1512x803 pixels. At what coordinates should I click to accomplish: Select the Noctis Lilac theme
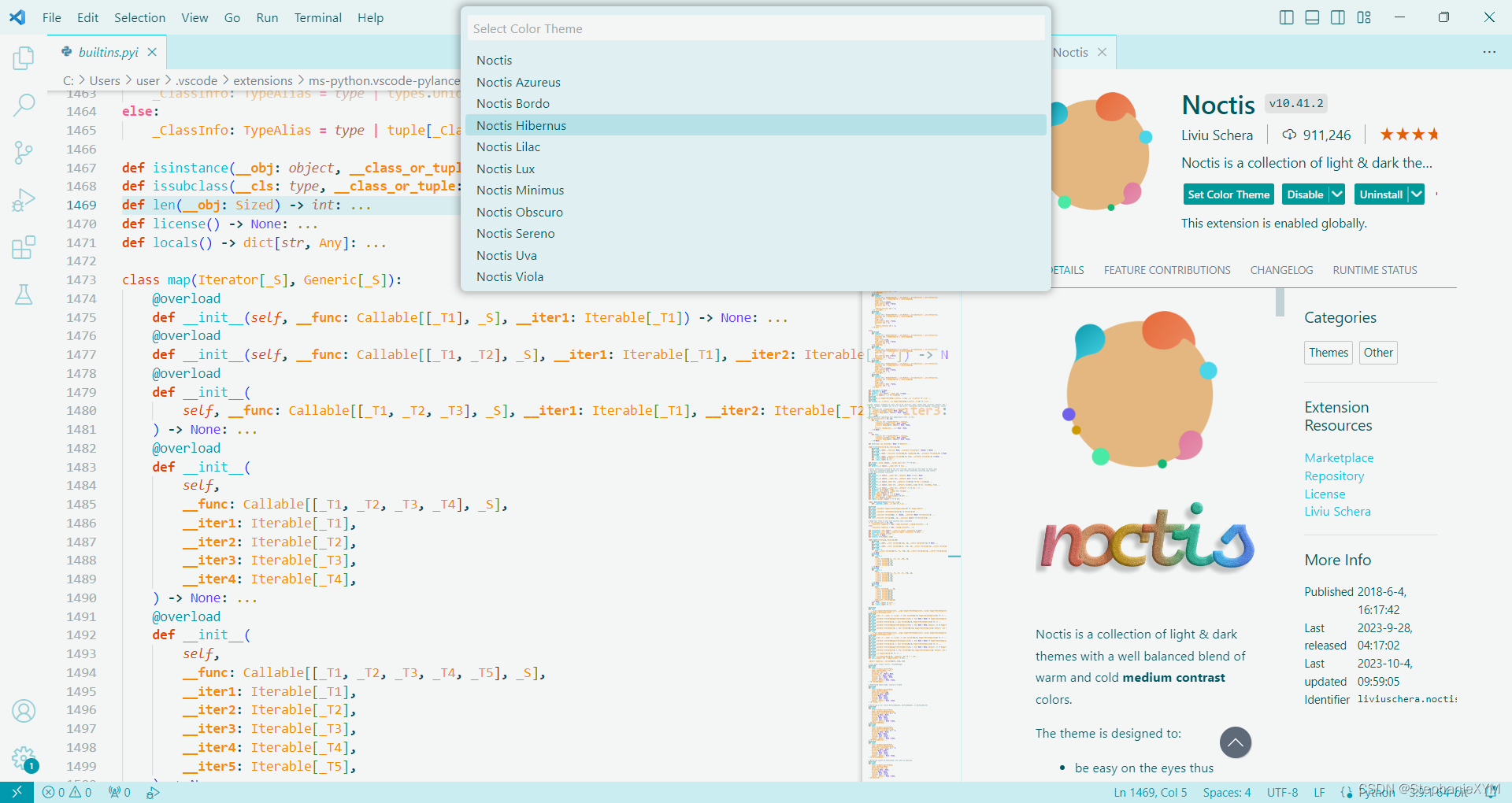pos(756,147)
